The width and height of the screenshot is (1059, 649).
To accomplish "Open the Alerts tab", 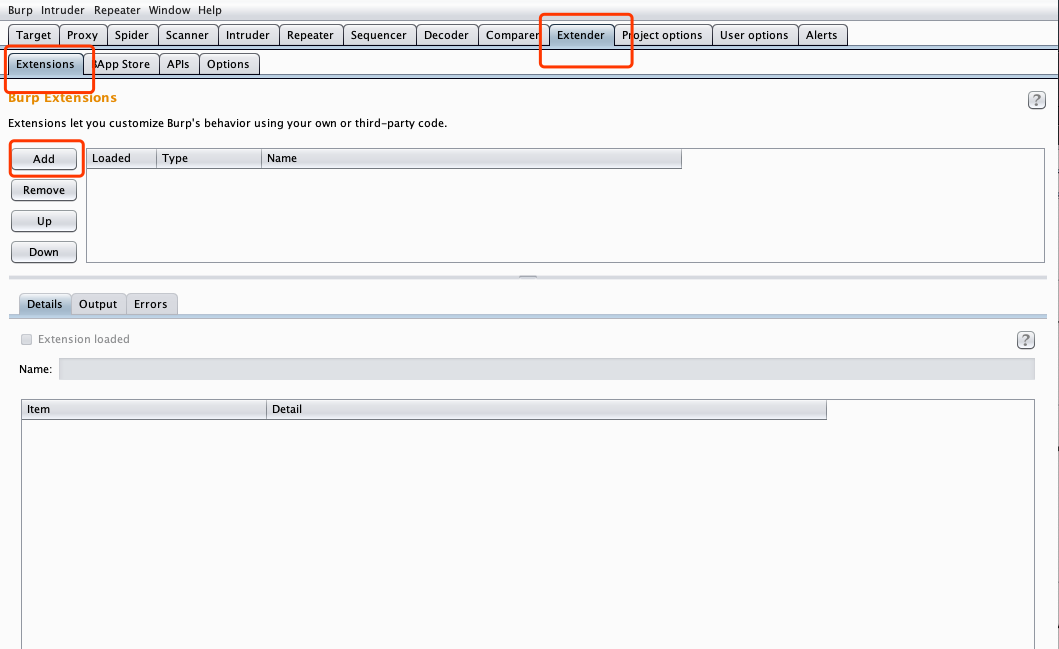I will point(821,35).
